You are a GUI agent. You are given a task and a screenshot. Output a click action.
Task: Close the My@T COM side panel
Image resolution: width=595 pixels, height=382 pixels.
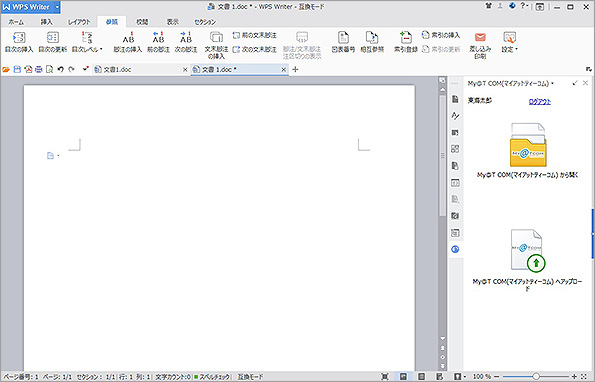pos(586,83)
